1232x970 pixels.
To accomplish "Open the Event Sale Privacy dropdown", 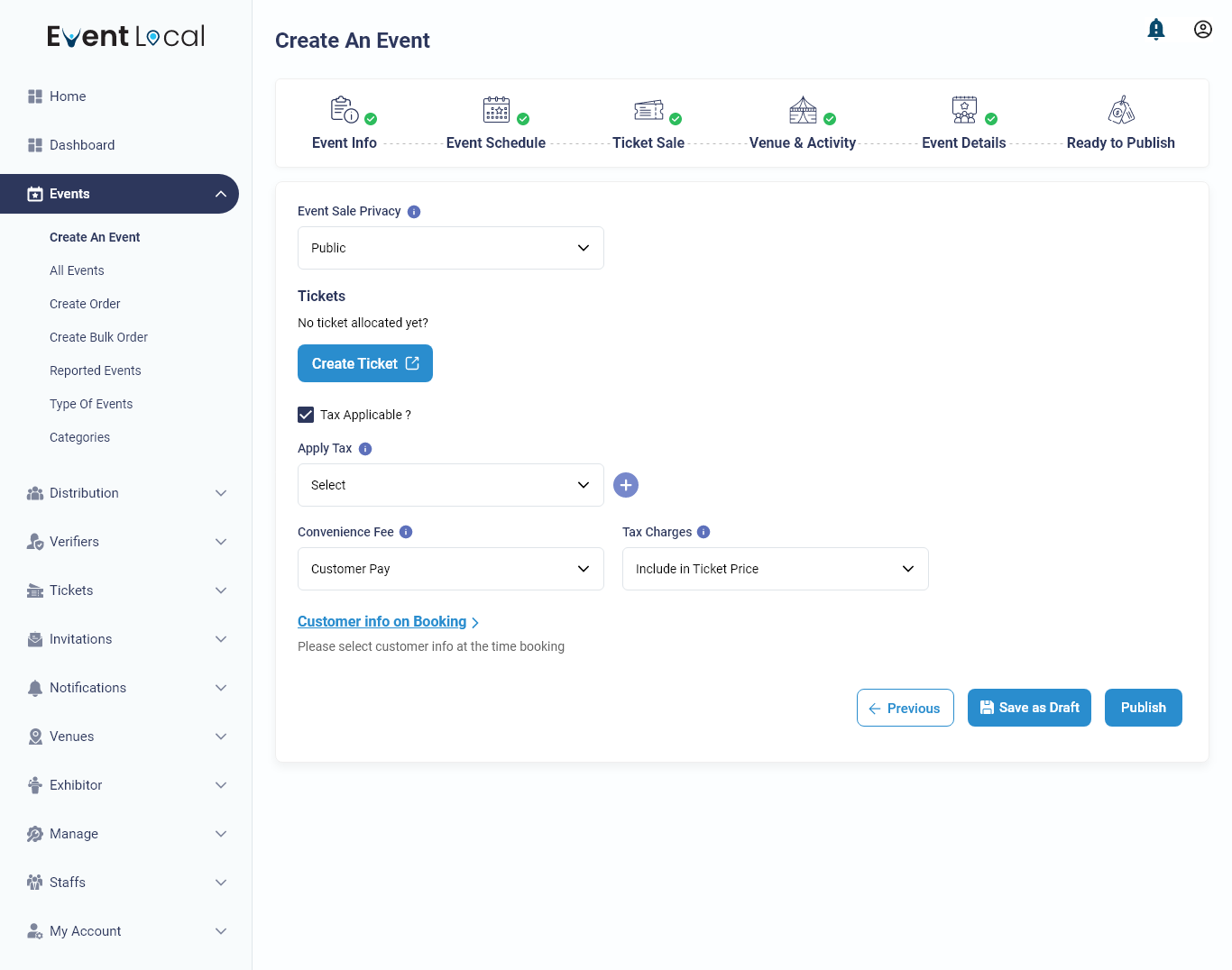I will tap(450, 248).
